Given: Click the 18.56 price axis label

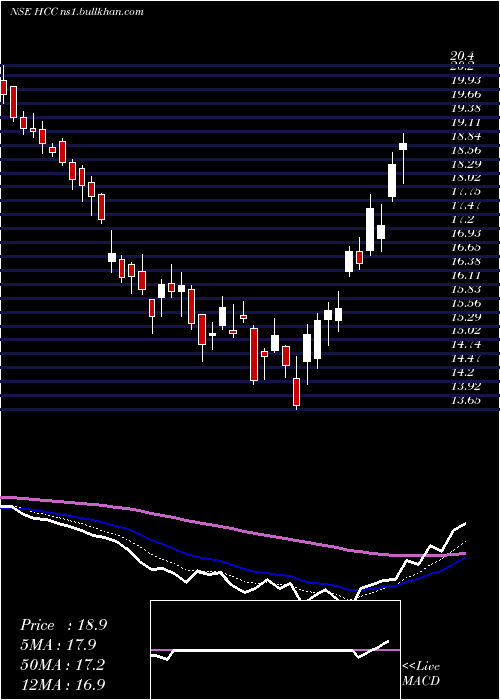Looking at the screenshot, I should point(466,150).
